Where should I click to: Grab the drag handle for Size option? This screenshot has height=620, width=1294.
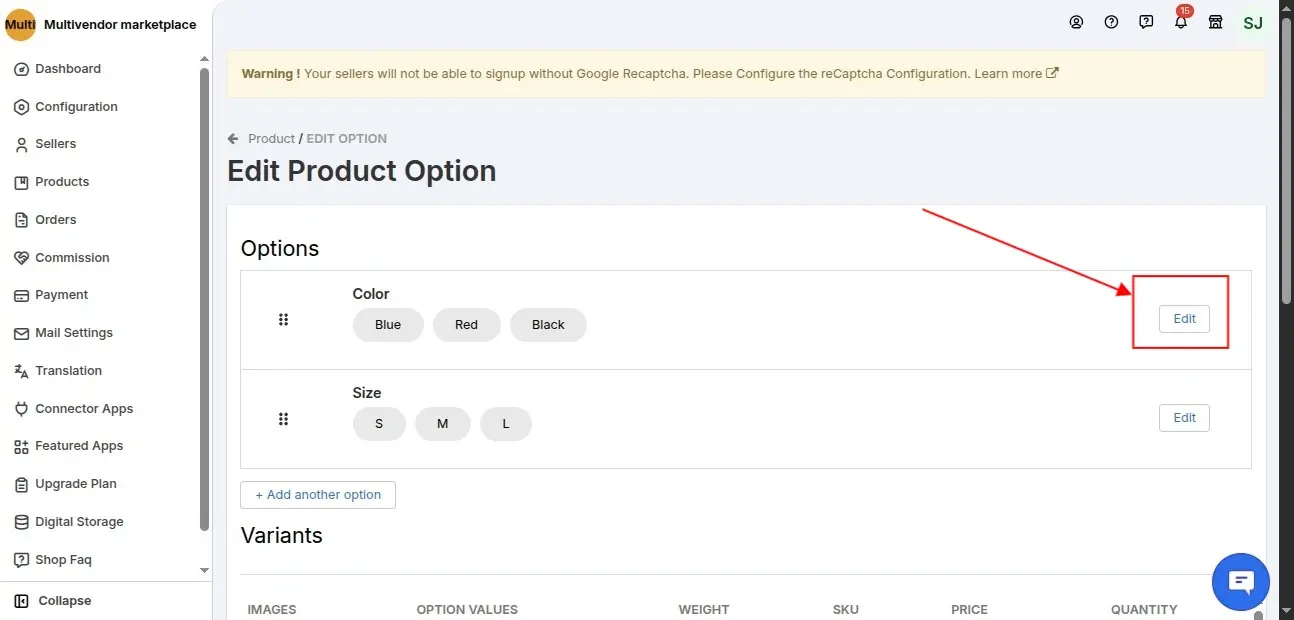[283, 419]
